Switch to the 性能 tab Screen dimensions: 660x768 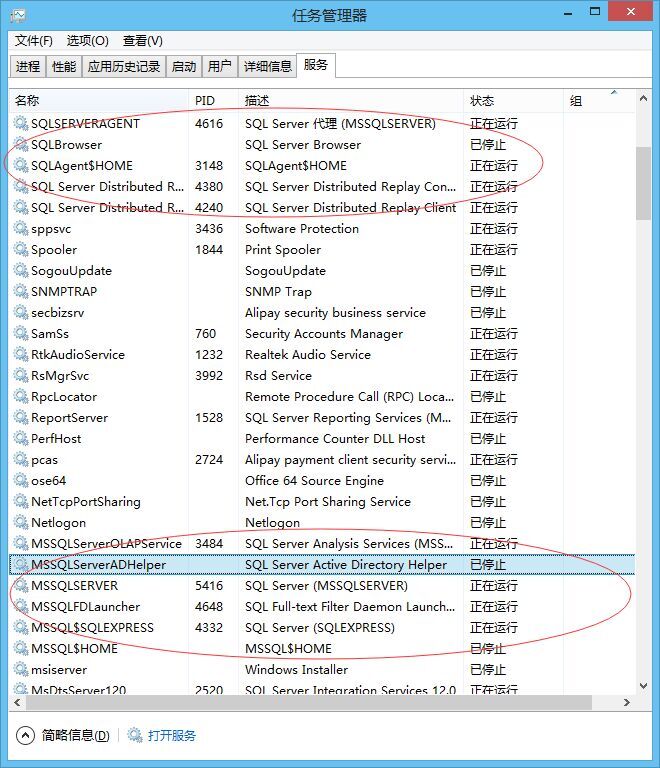point(64,66)
